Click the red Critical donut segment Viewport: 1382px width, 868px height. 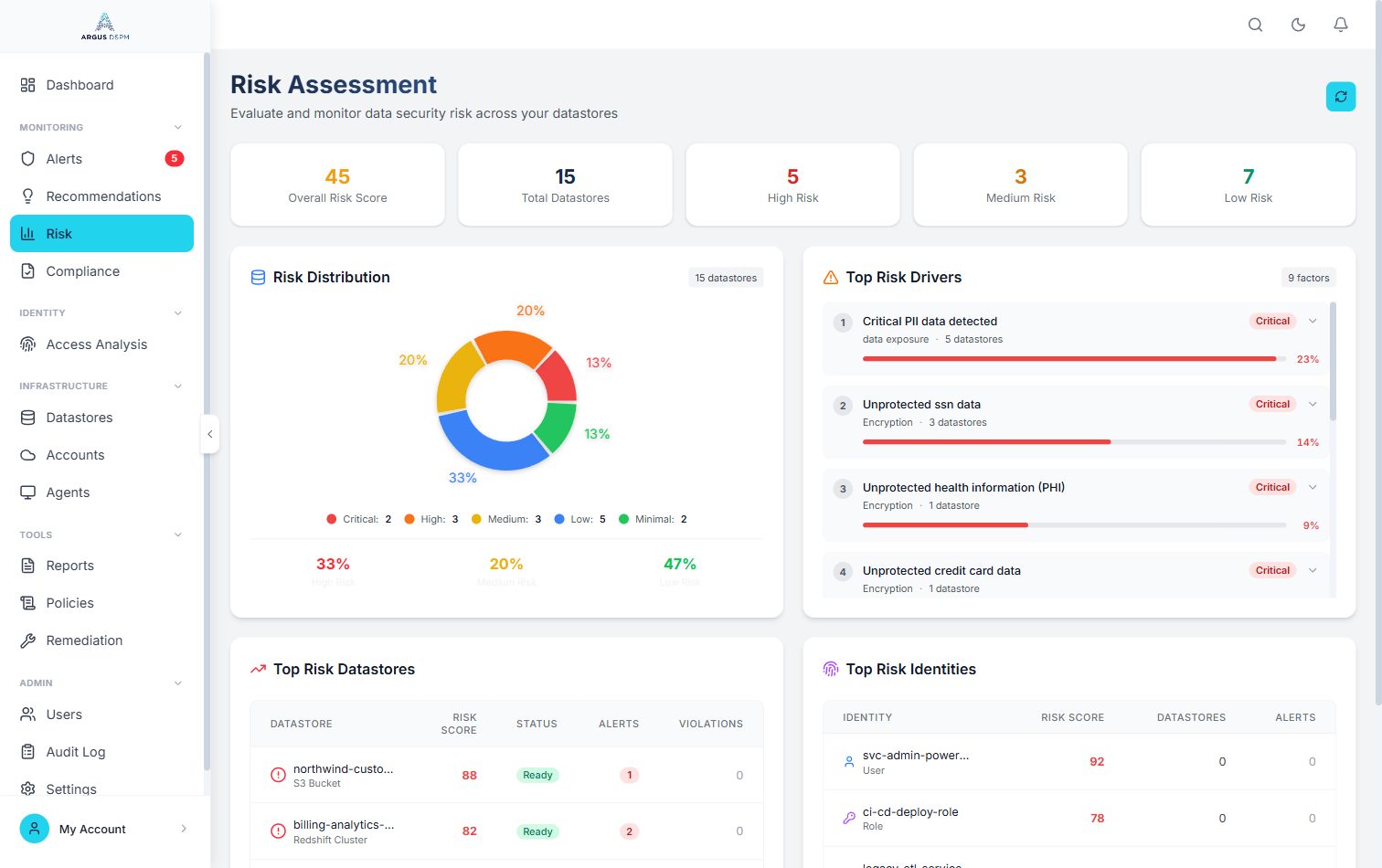(x=558, y=376)
